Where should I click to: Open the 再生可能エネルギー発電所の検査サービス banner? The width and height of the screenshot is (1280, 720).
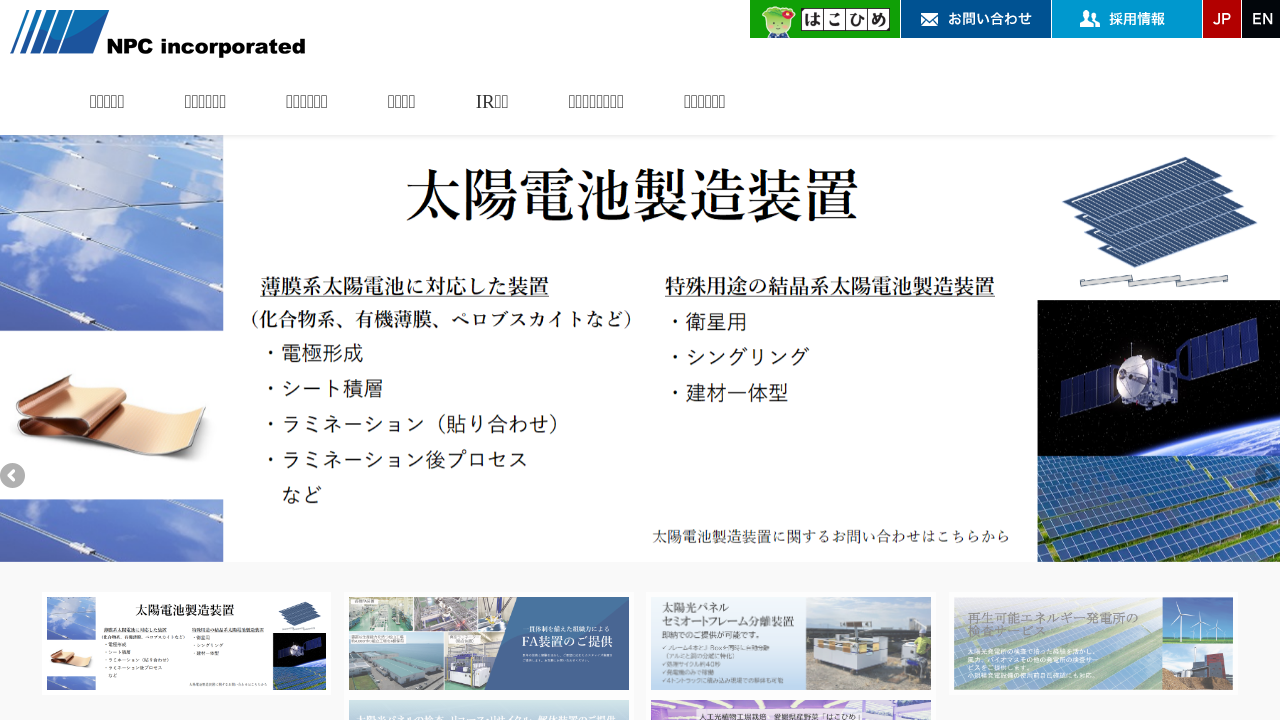(x=1093, y=643)
